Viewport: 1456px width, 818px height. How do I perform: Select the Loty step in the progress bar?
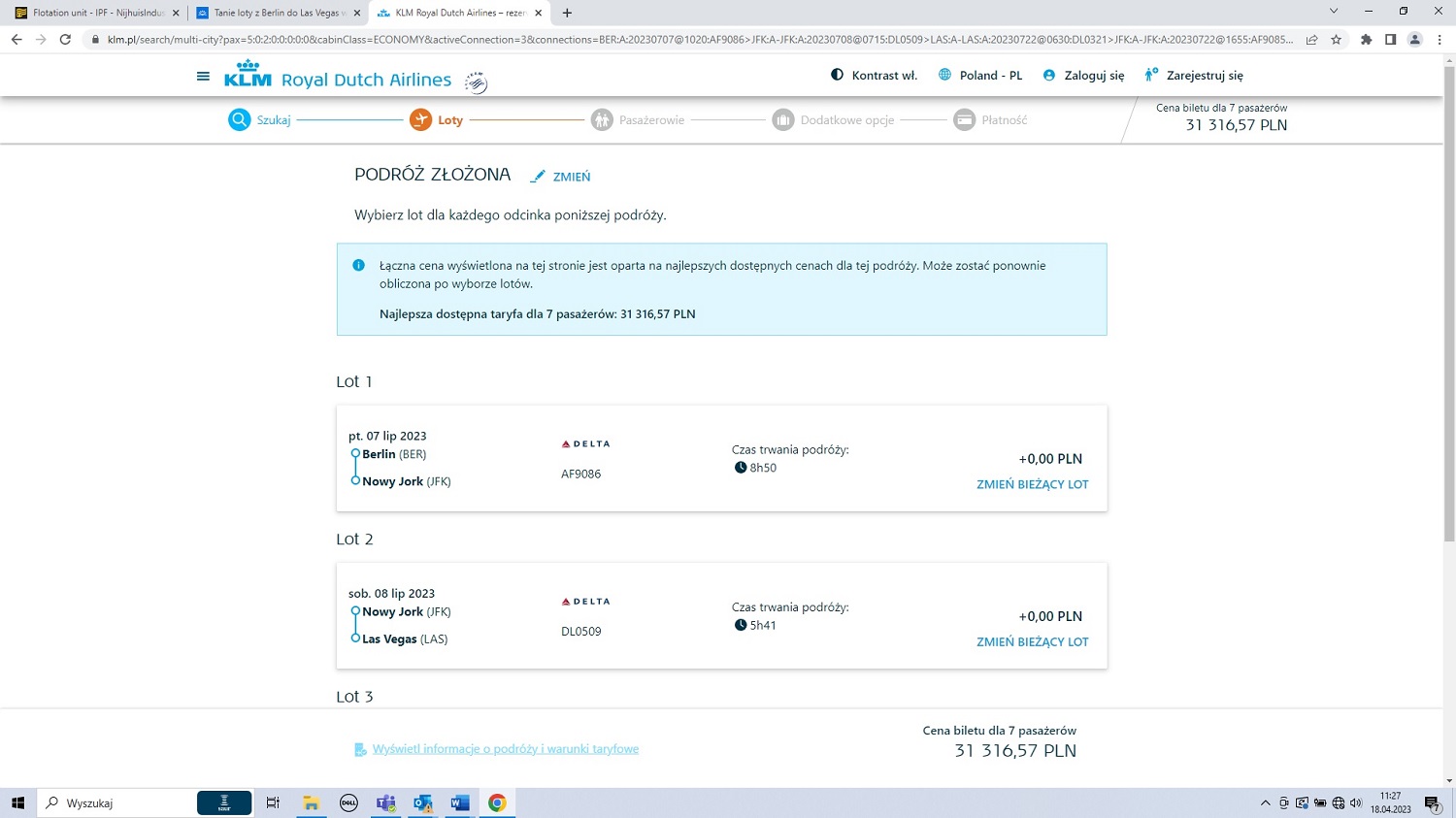(436, 120)
